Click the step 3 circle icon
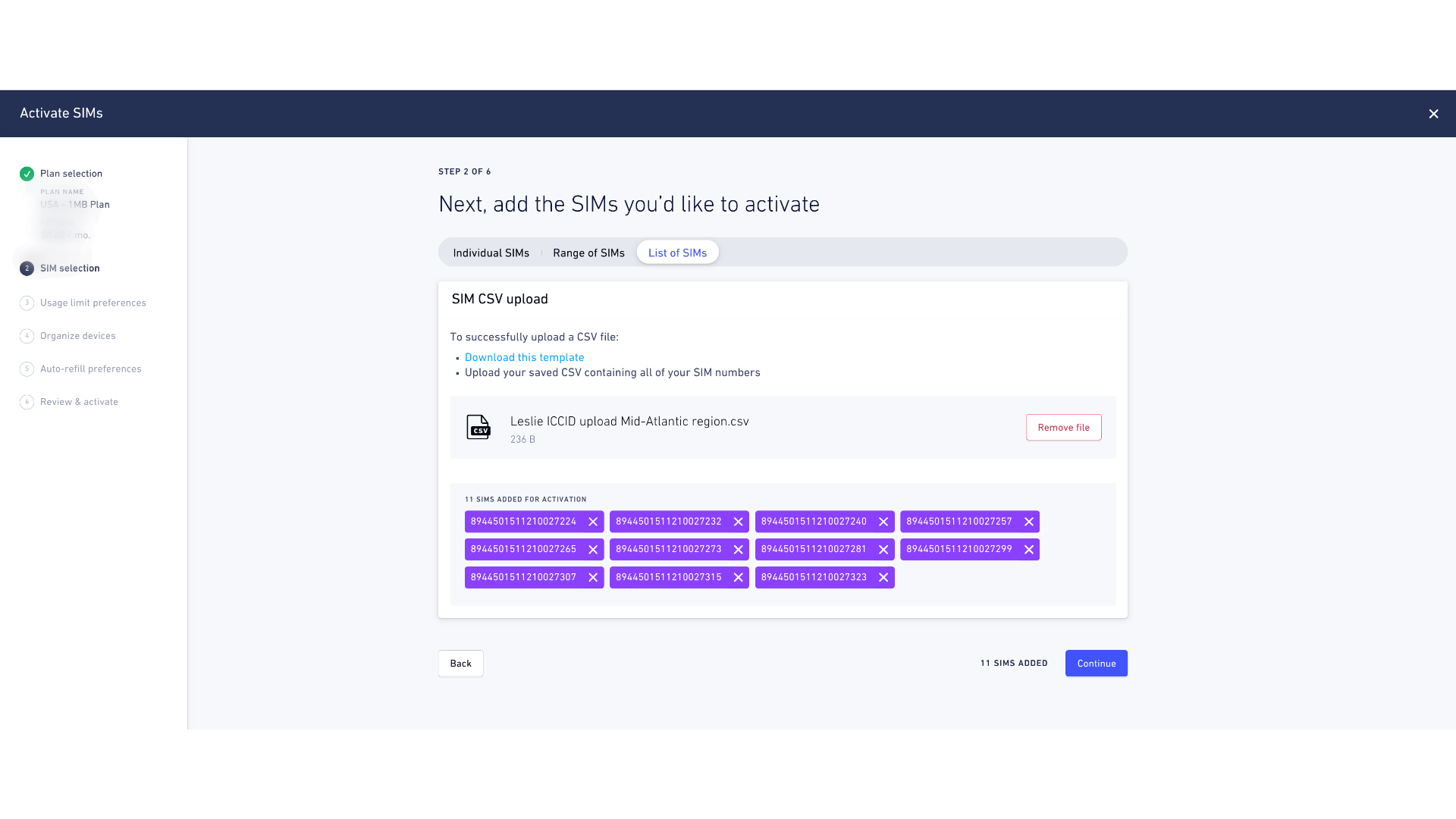This screenshot has height=819, width=1456. pyautogui.click(x=27, y=303)
